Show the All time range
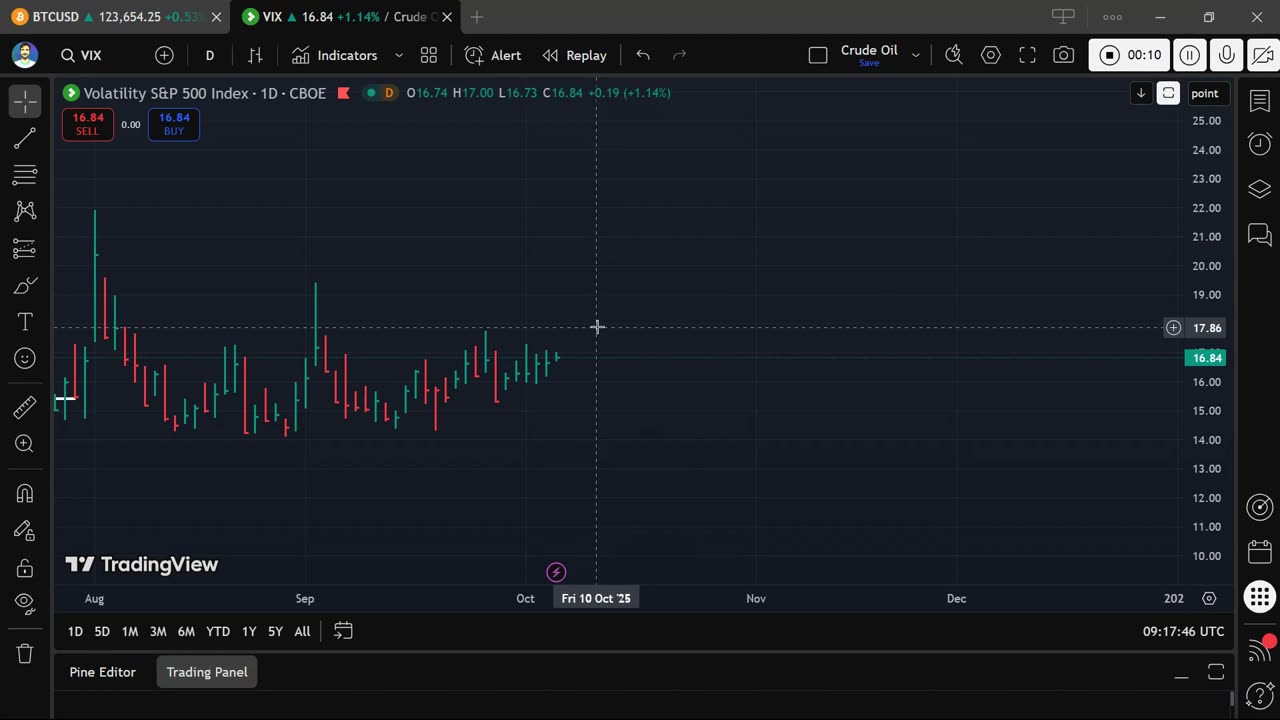The image size is (1280, 720). (x=302, y=631)
